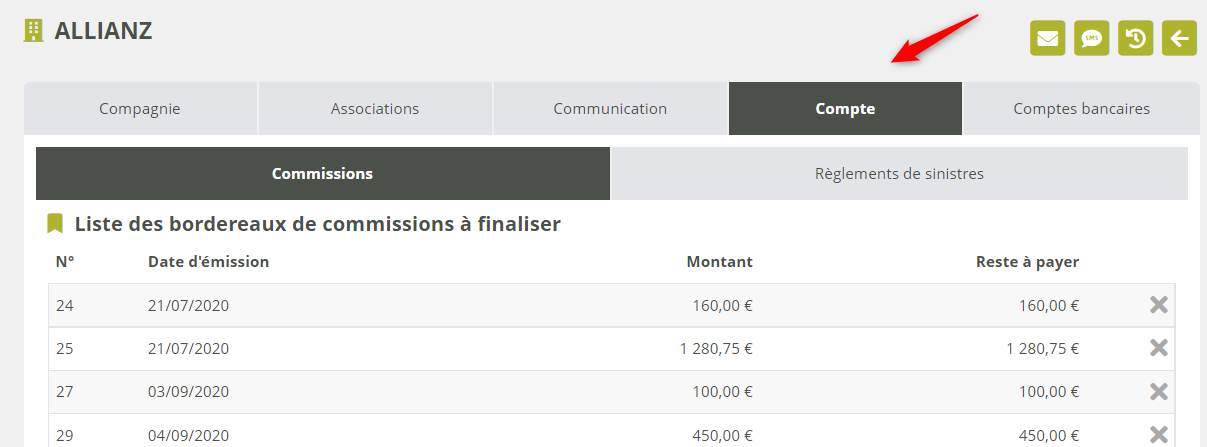This screenshot has width=1207, height=447.
Task: Switch to Règlements de sinistres sub-tab
Action: click(899, 174)
